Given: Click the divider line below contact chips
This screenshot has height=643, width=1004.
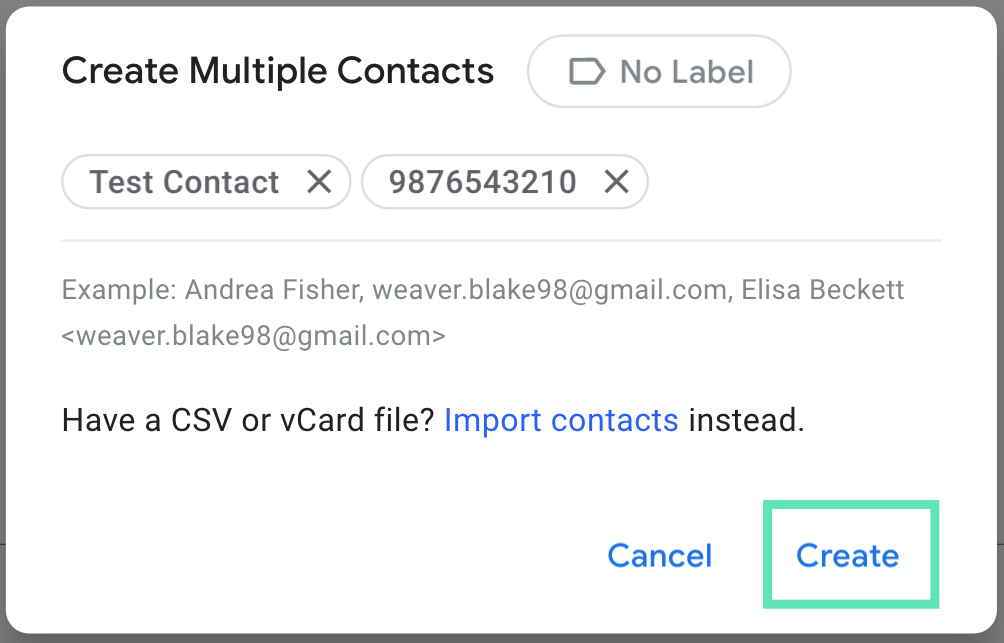Looking at the screenshot, I should tap(500, 241).
